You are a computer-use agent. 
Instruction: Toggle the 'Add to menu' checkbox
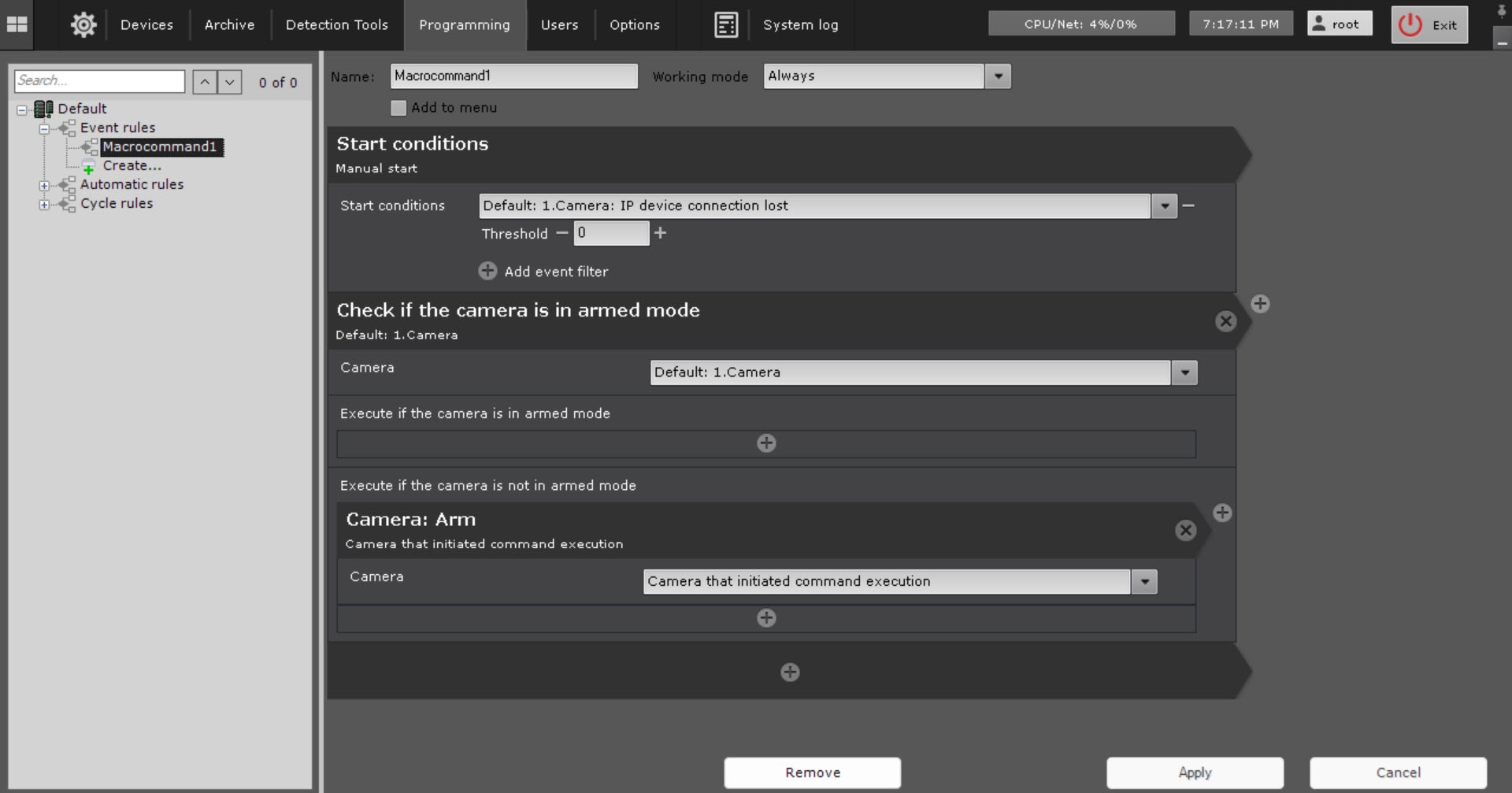click(398, 108)
